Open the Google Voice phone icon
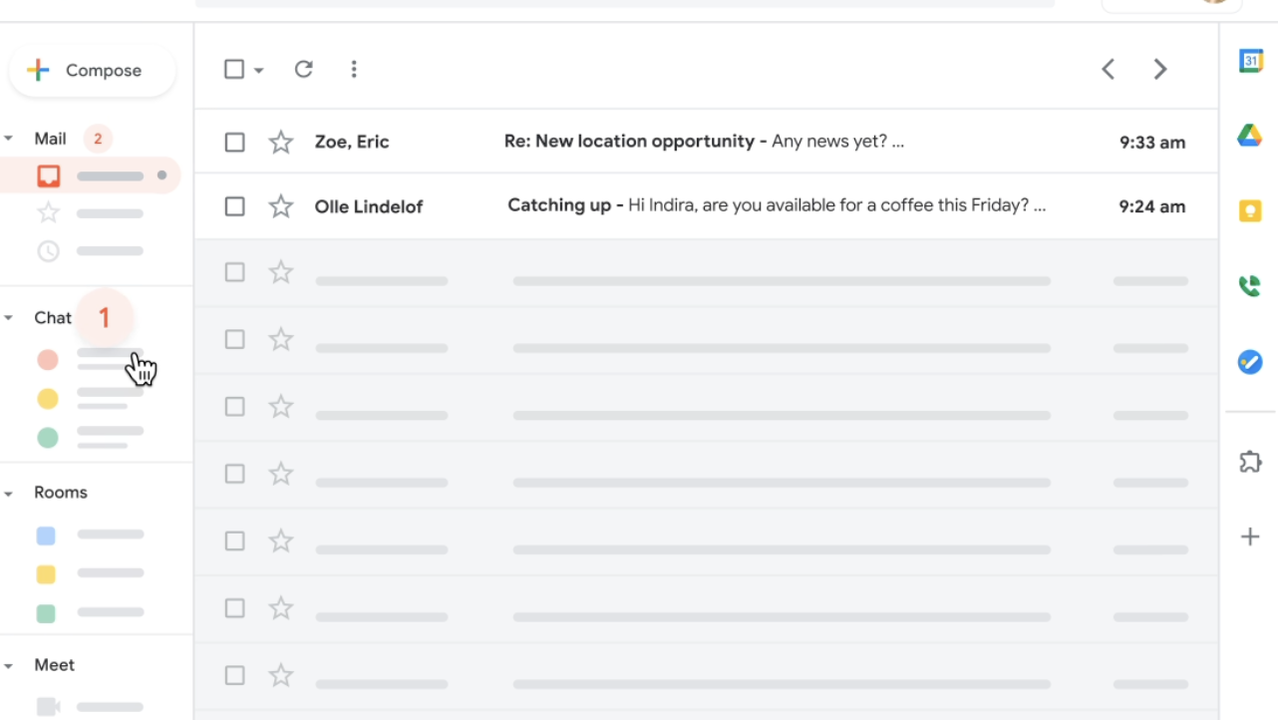The width and height of the screenshot is (1278, 720). pos(1250,287)
